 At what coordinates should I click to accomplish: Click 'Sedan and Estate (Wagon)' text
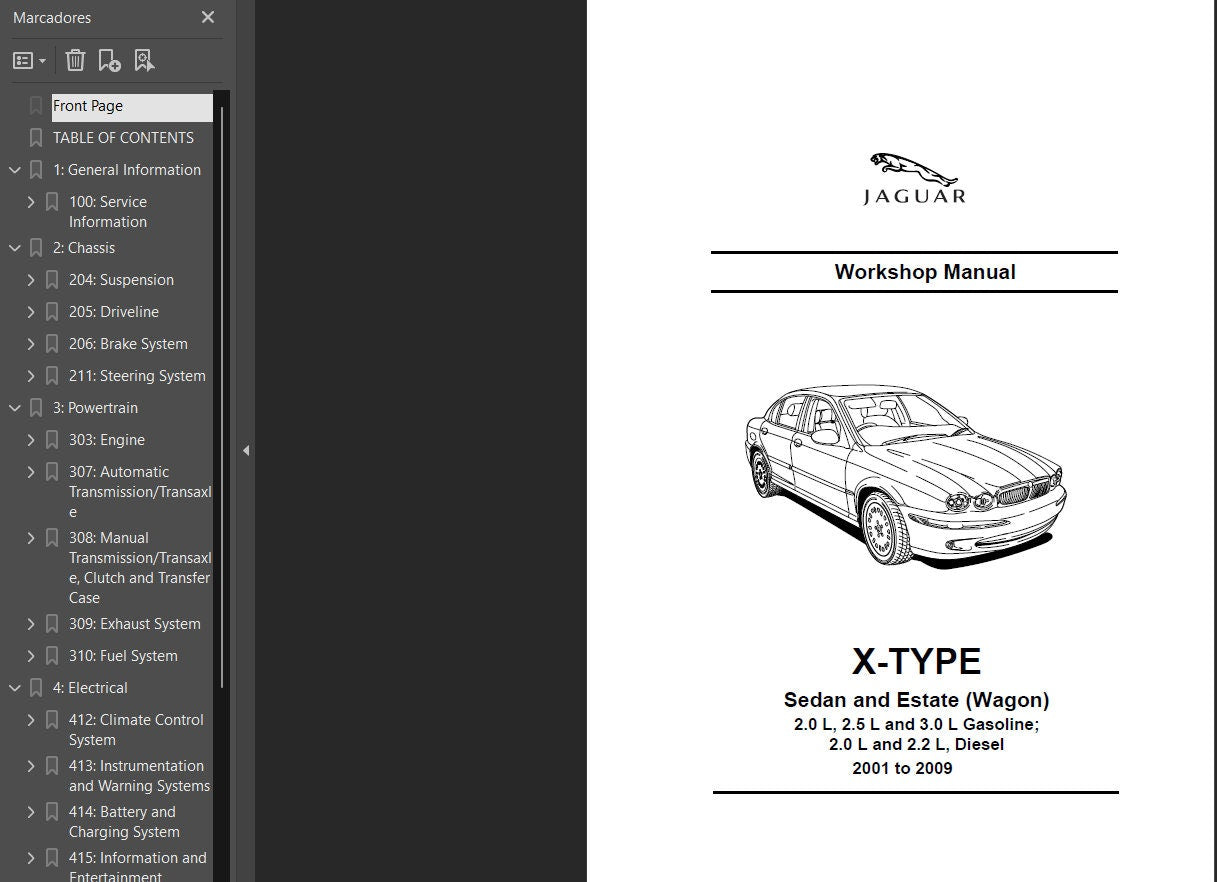916,701
